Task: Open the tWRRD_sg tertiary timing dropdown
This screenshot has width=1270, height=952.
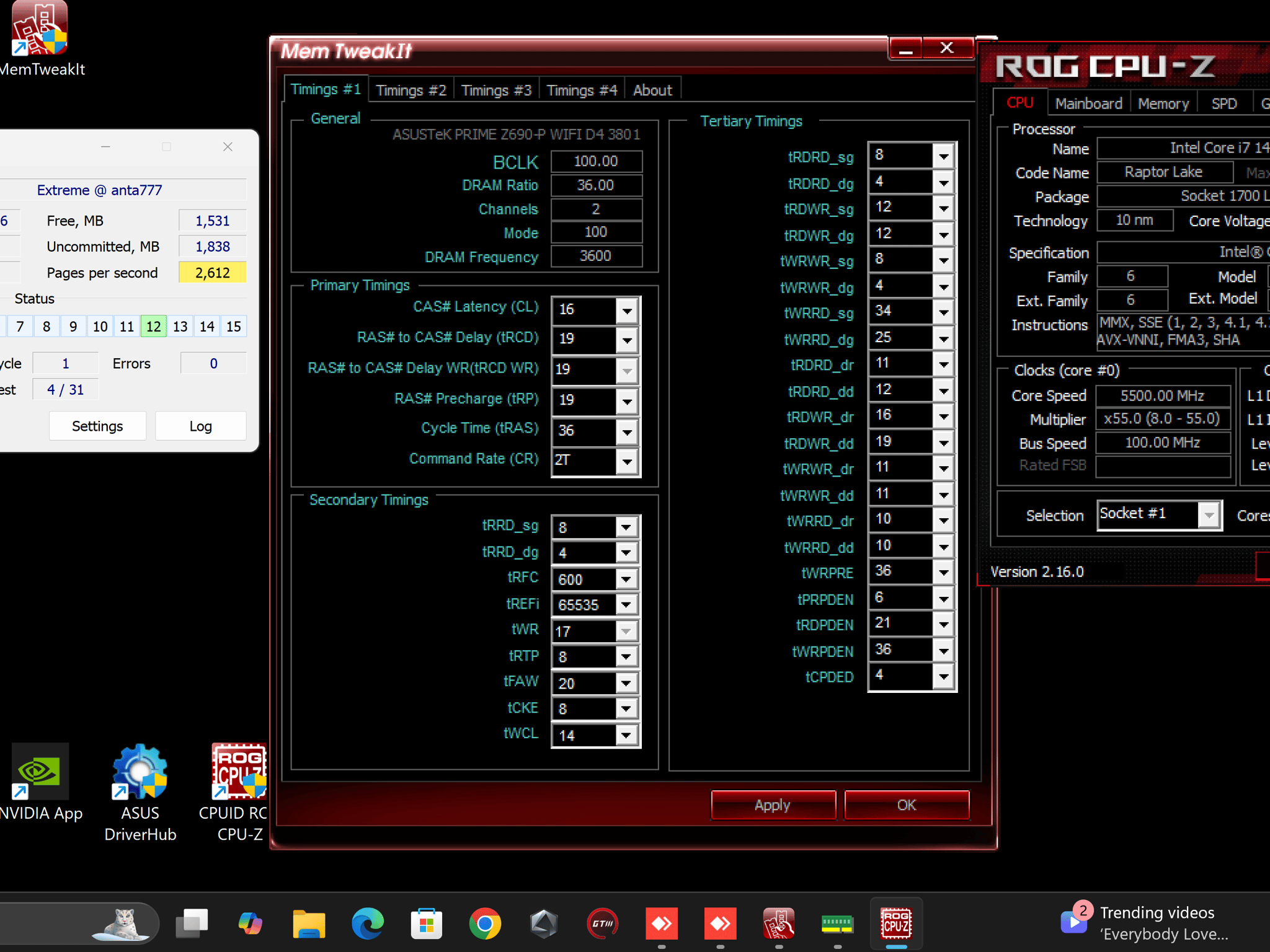Action: [x=943, y=312]
